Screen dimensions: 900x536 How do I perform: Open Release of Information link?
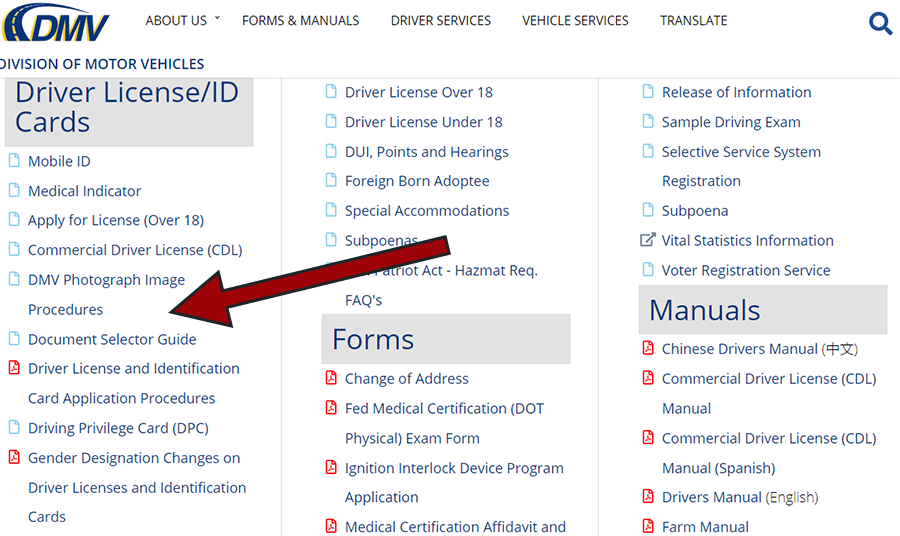point(736,92)
